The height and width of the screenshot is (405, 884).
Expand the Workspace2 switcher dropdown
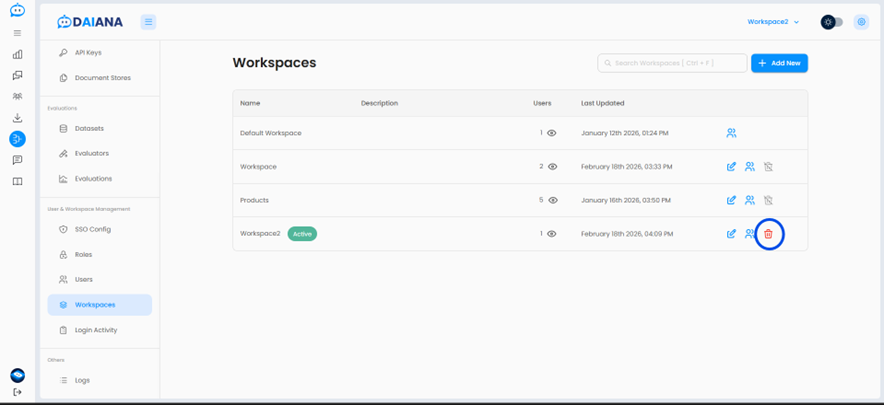click(773, 22)
